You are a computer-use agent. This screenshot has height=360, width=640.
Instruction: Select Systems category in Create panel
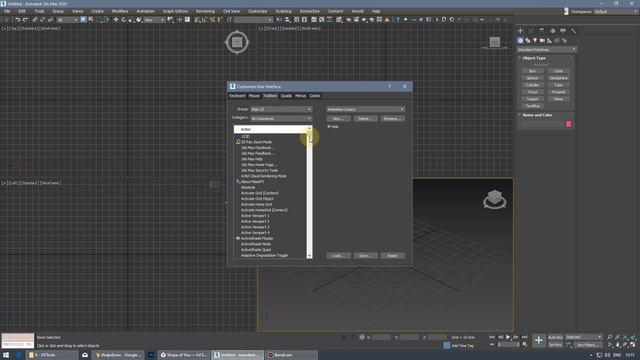(x=564, y=40)
